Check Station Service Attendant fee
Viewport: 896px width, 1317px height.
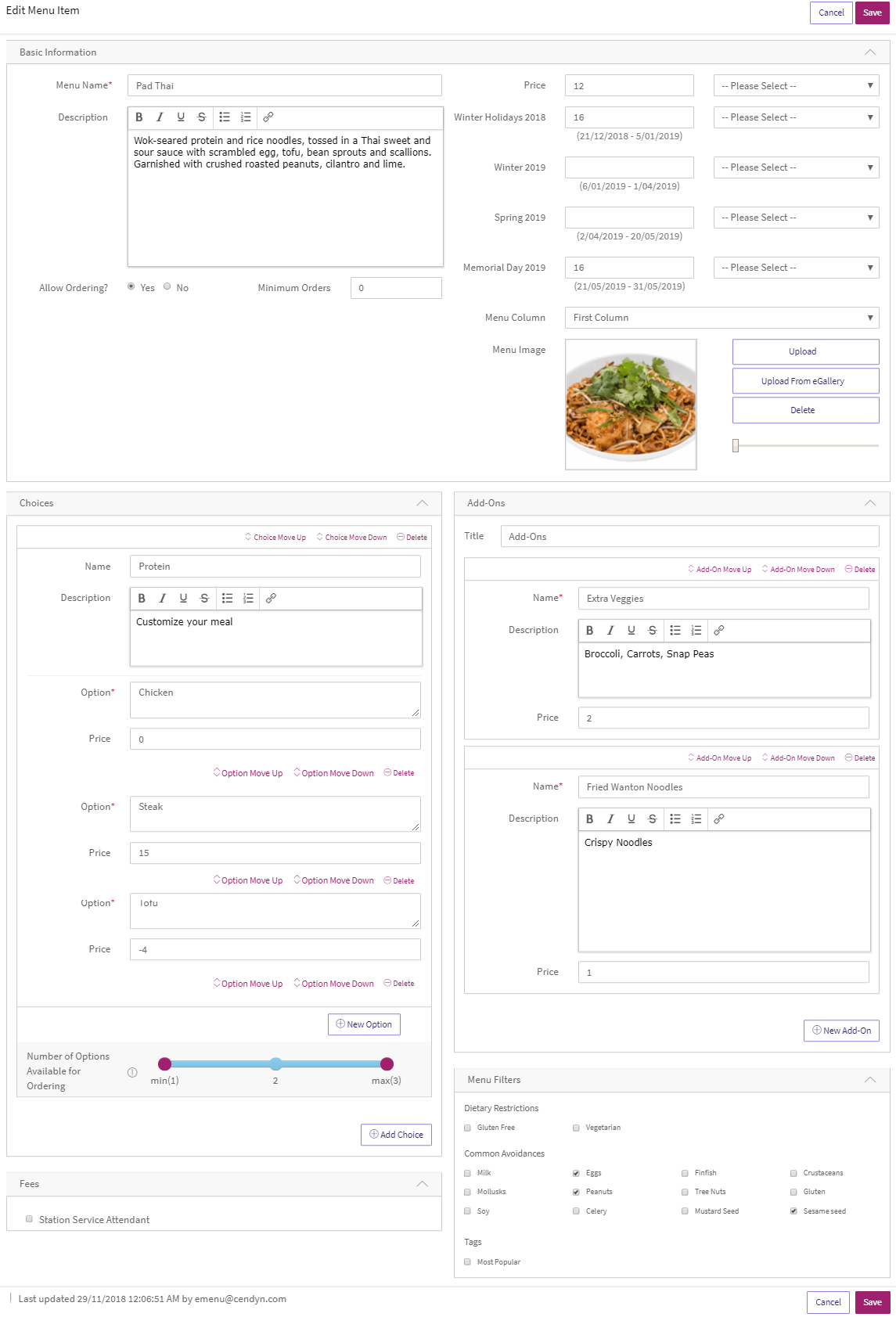[30, 1219]
